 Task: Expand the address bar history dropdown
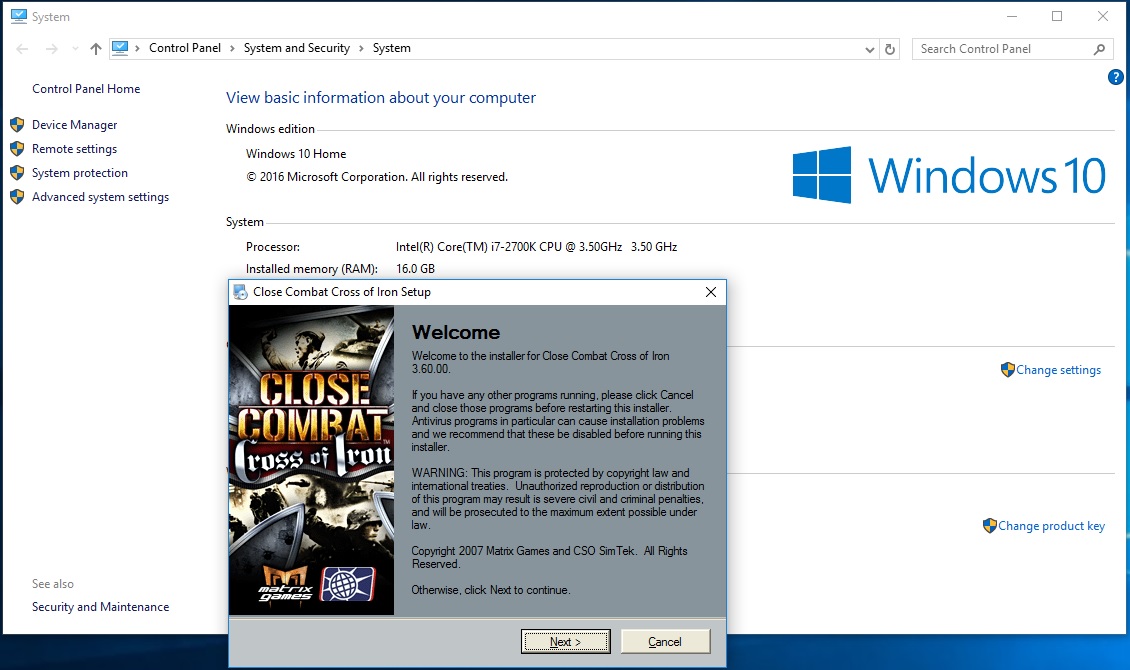coord(870,49)
